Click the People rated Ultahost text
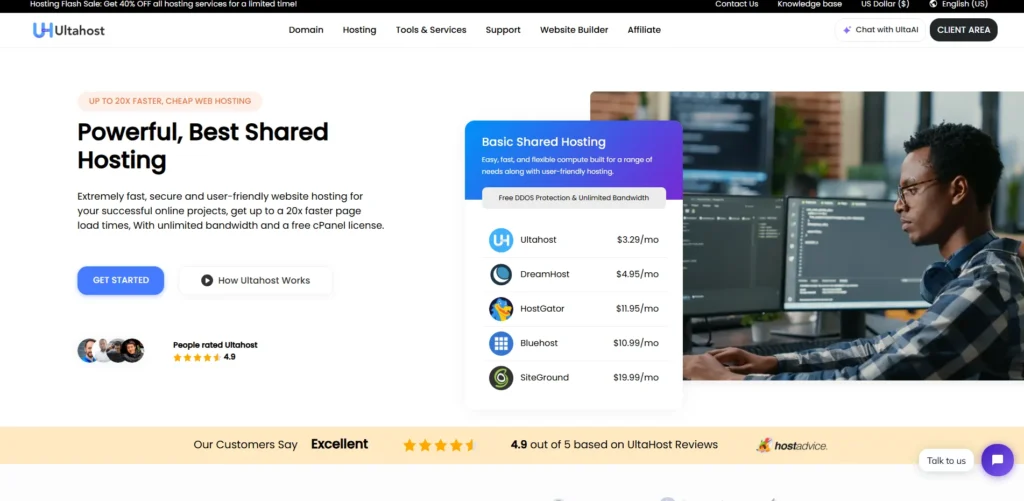Screen dimensions: 1024x501 pyautogui.click(x=215, y=345)
